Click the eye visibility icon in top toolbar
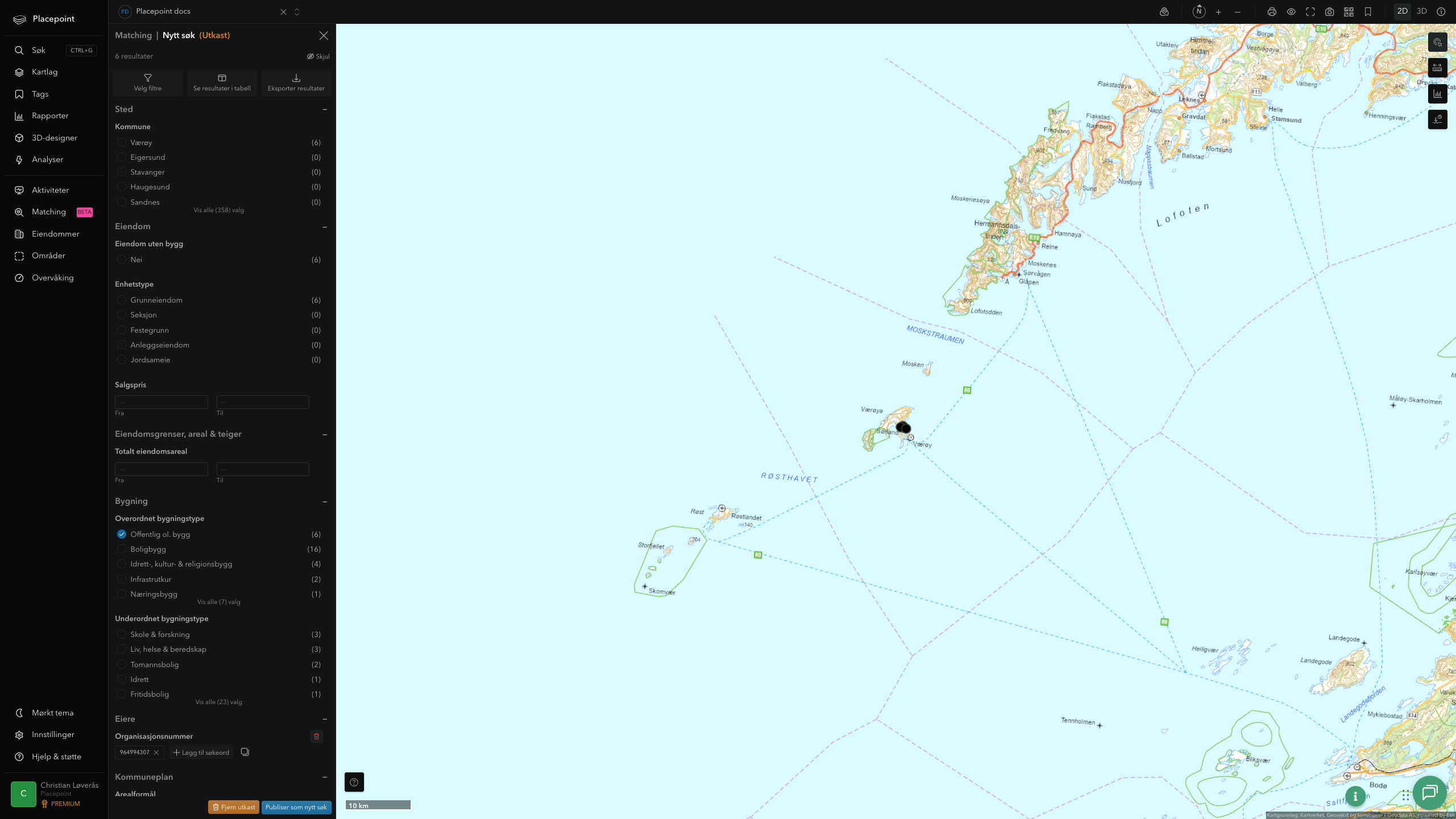 1291,12
